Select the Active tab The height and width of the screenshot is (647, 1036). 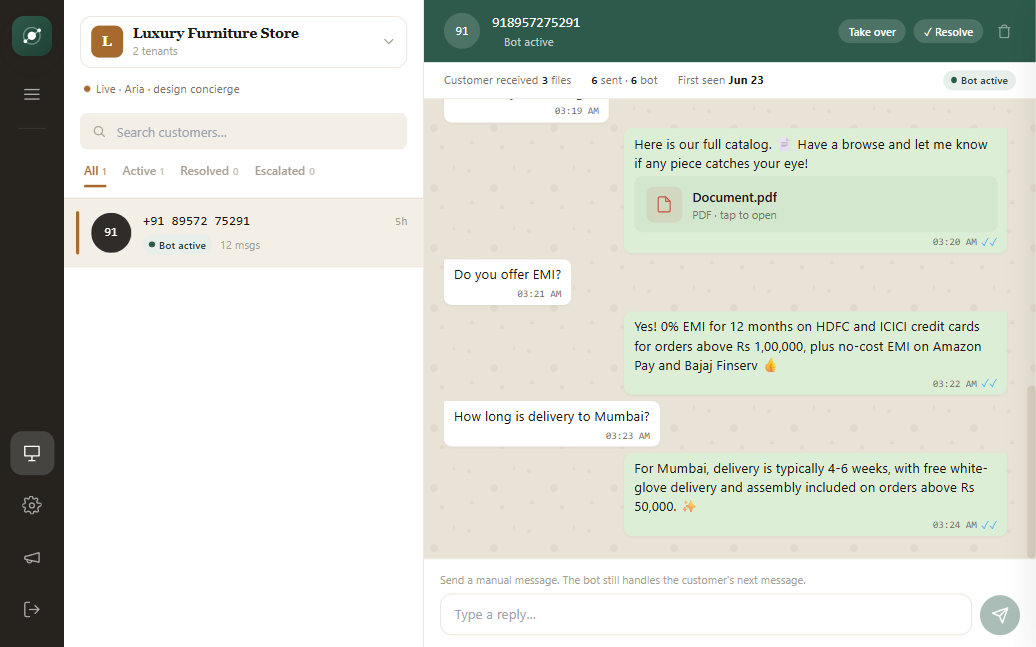coord(143,171)
